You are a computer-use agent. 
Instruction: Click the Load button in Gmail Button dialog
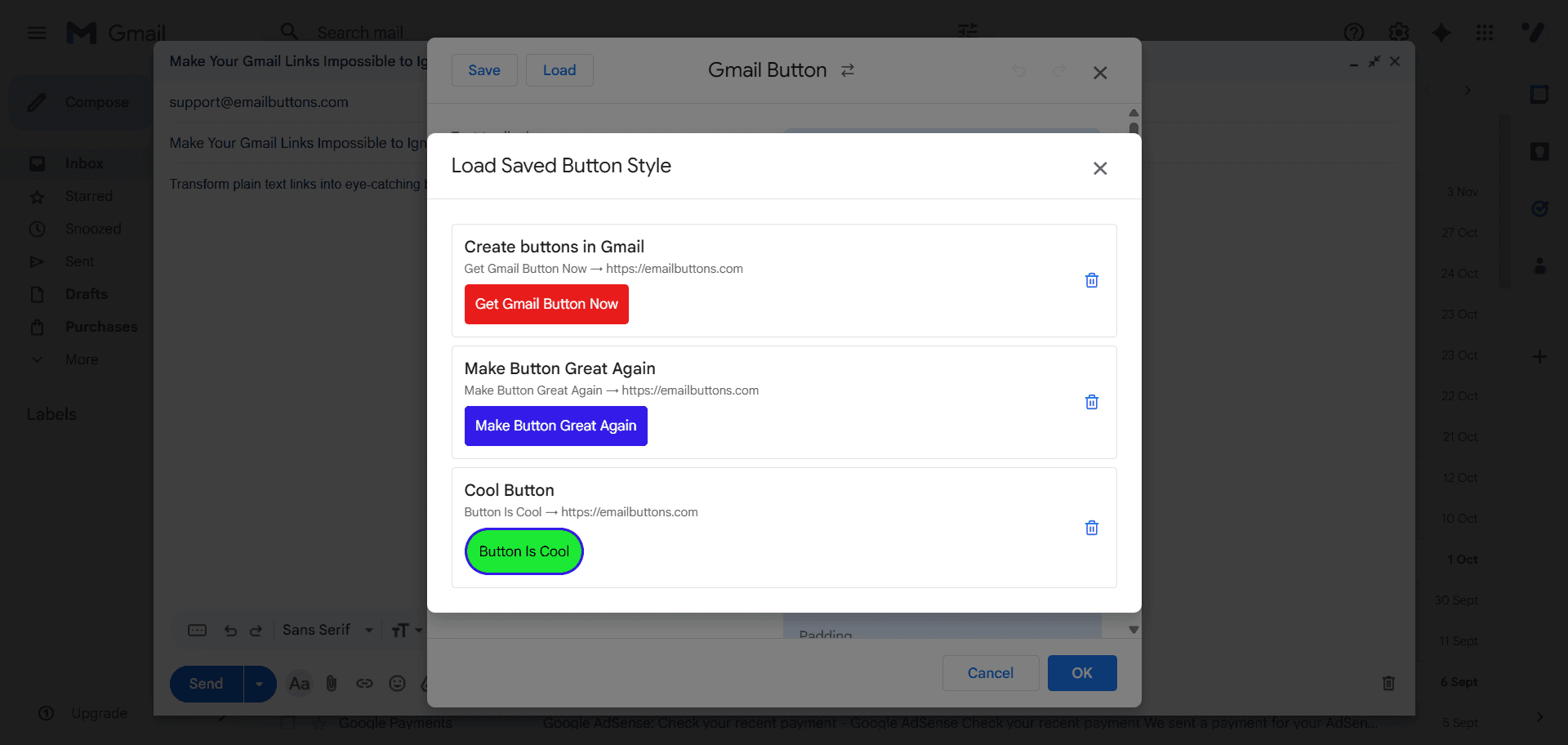tap(559, 70)
